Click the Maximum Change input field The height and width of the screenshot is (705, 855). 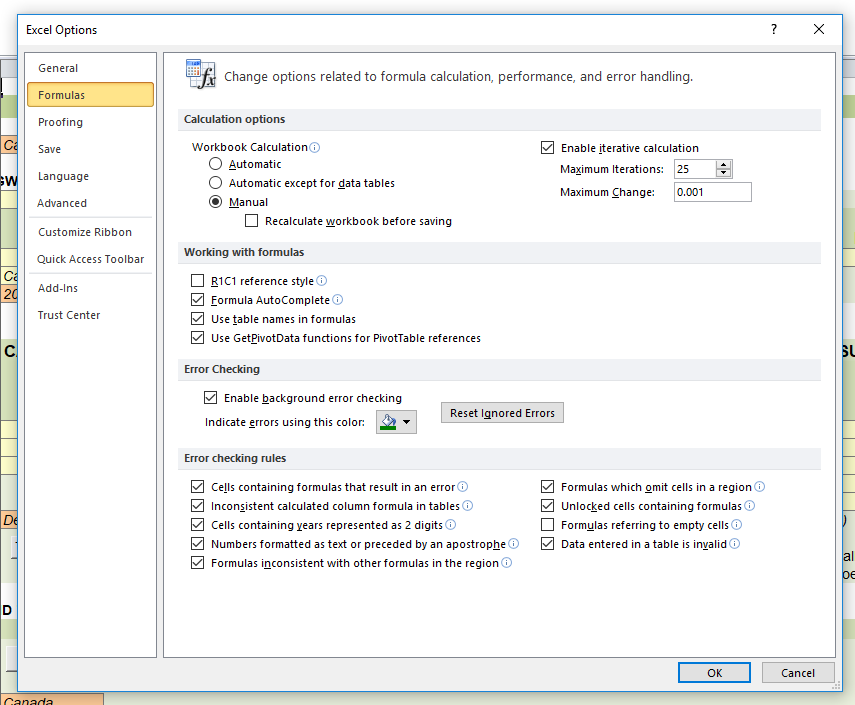713,192
